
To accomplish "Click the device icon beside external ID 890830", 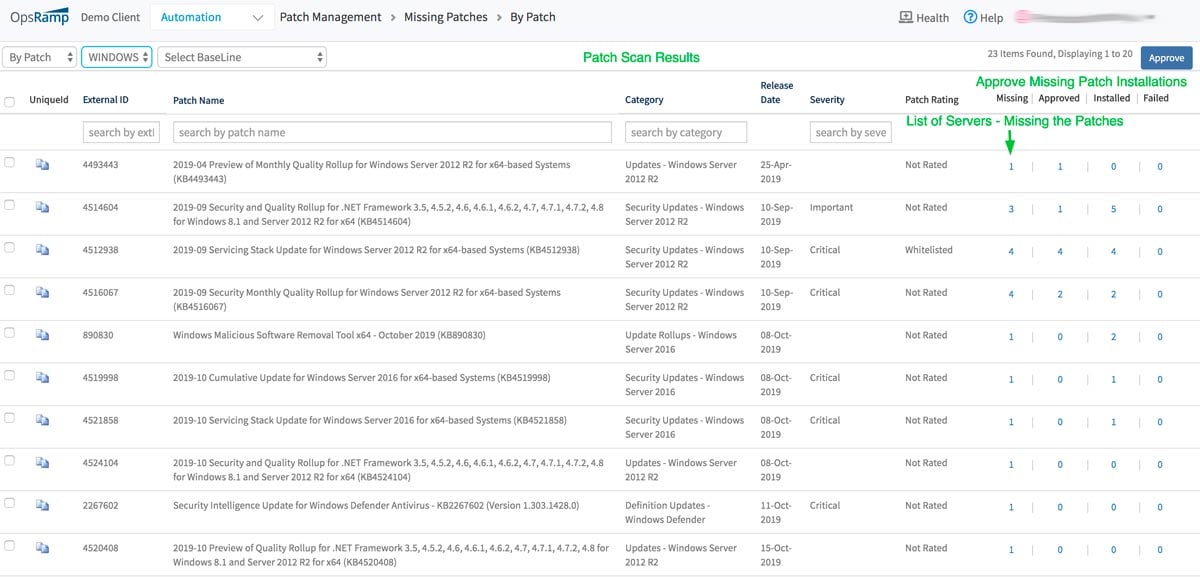I will tap(42, 335).
